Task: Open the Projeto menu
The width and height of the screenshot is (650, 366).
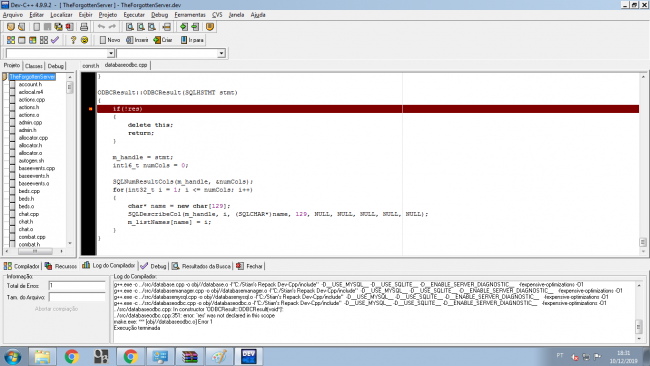Action: (108, 15)
